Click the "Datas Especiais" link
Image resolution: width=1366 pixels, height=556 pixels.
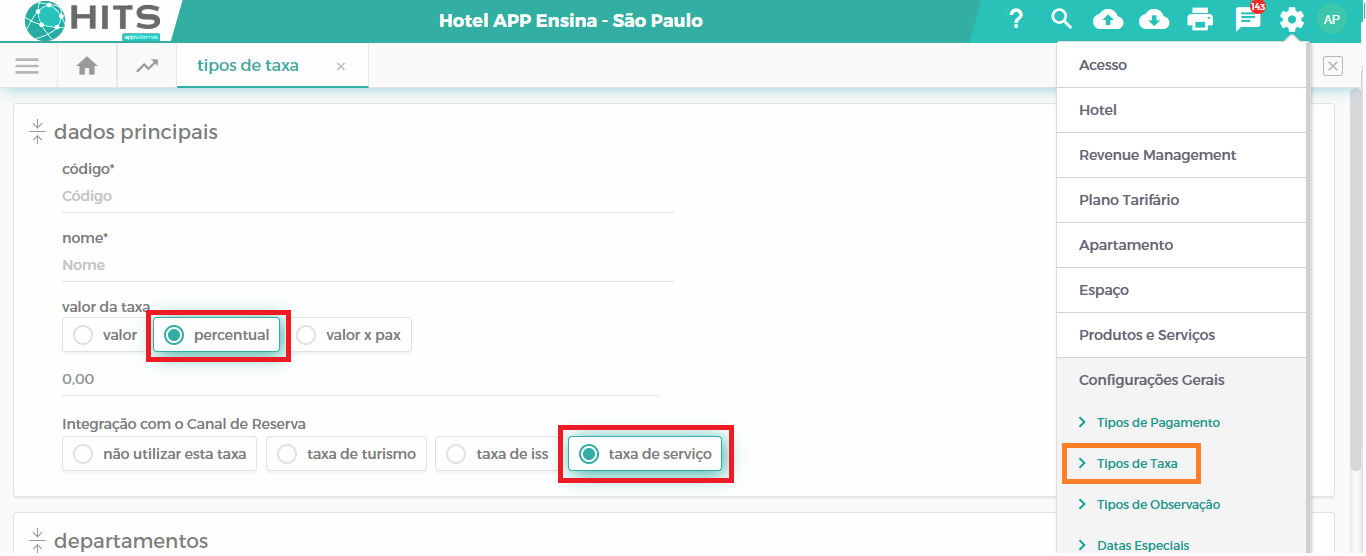pos(1143,546)
